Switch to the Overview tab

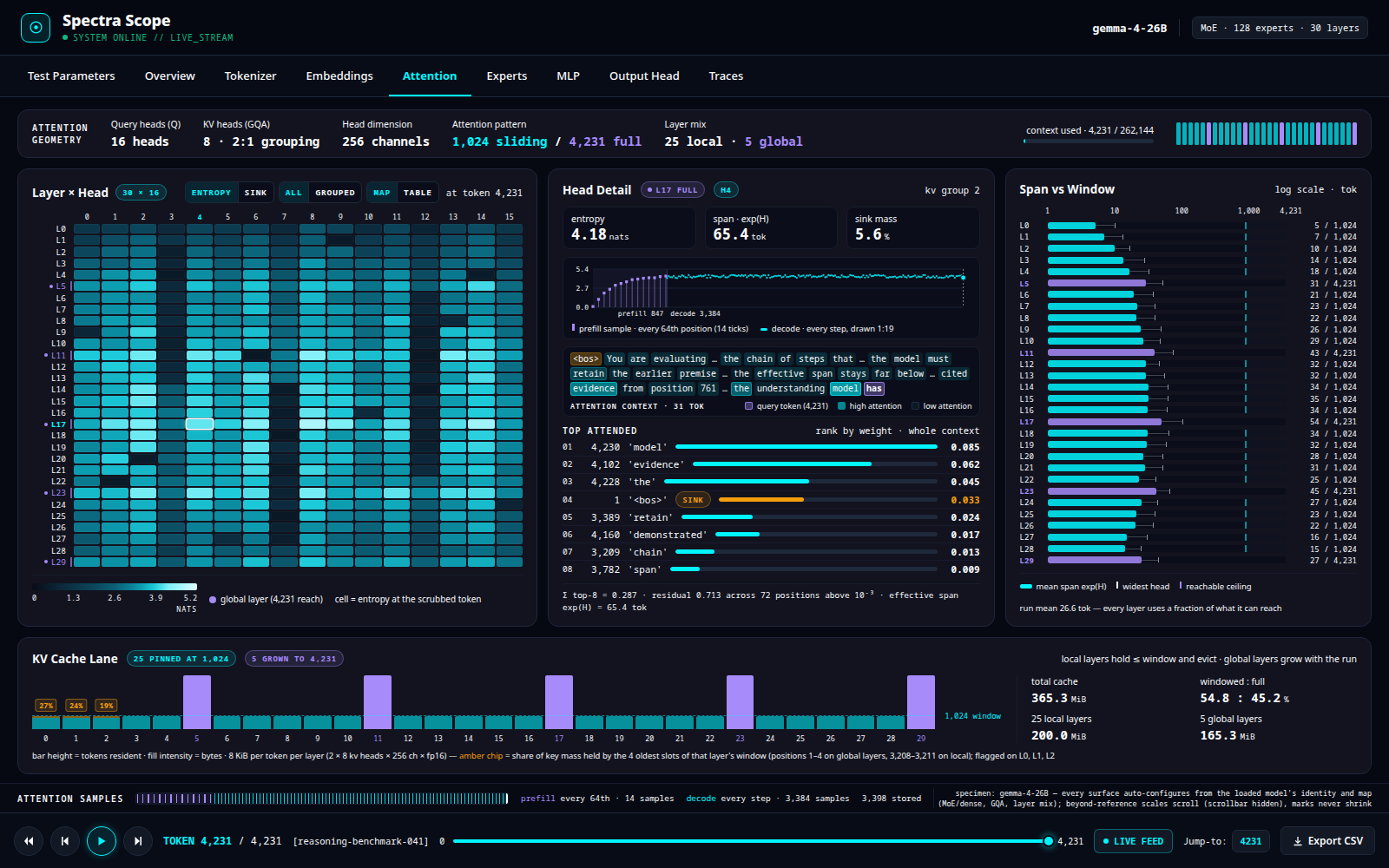170,76
